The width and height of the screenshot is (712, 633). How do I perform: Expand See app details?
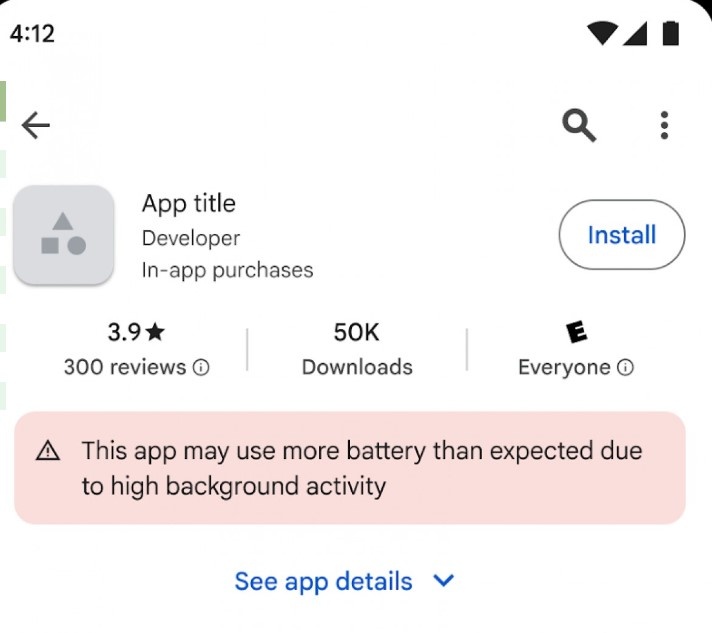[344, 581]
